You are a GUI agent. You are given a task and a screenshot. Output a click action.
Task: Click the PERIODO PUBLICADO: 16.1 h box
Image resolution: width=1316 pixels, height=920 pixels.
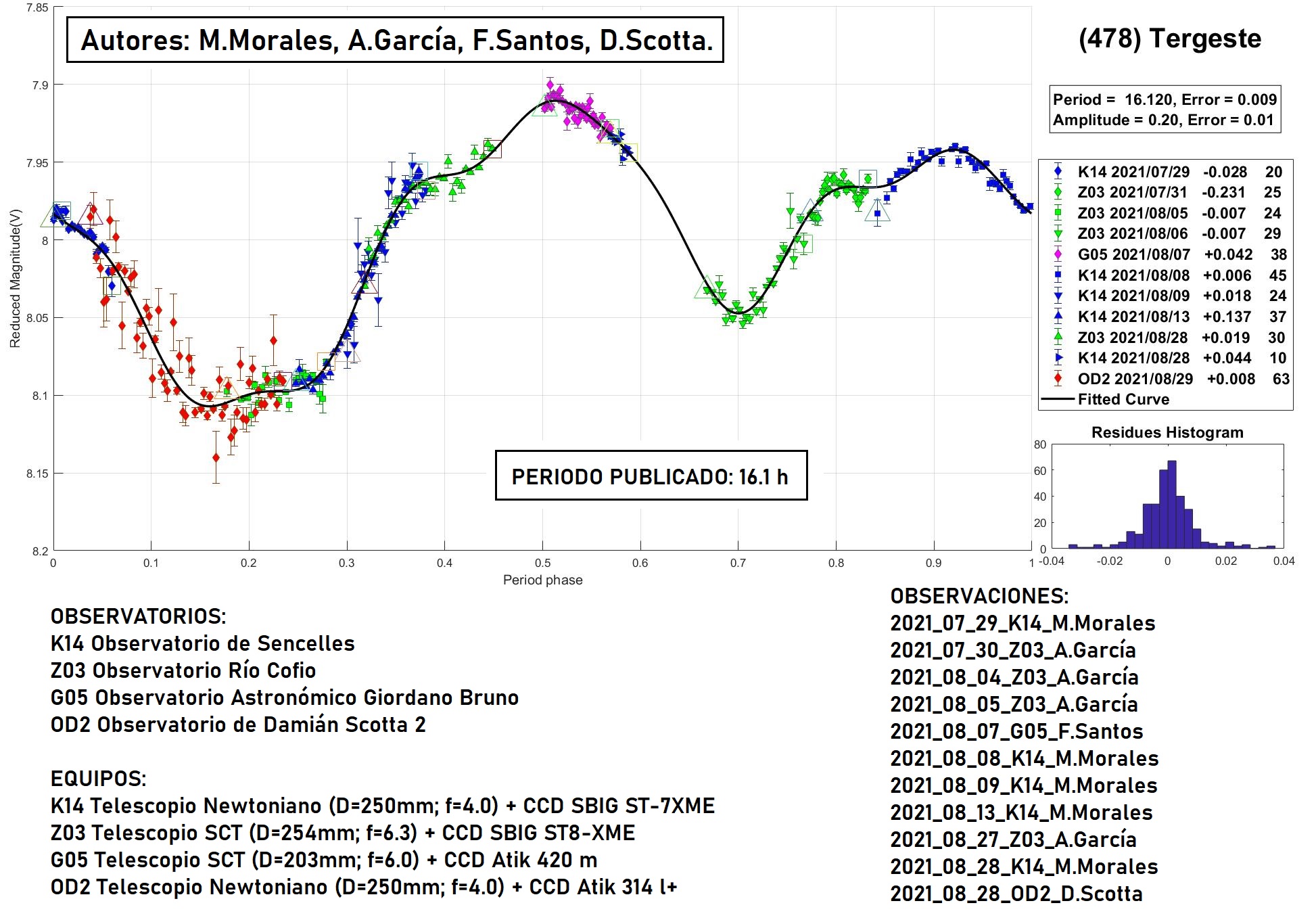(x=651, y=476)
